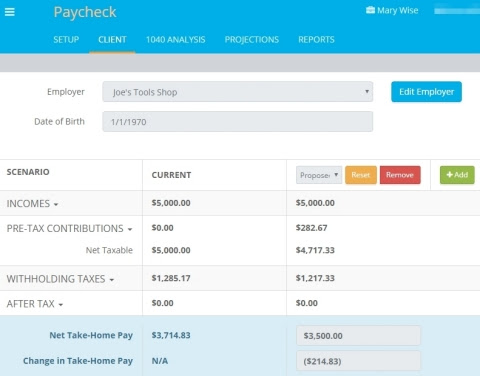Expand the PRE-TAX CONTRIBUTIONS section
Image resolution: width=480 pixels, height=376 pixels.
pos(69,228)
